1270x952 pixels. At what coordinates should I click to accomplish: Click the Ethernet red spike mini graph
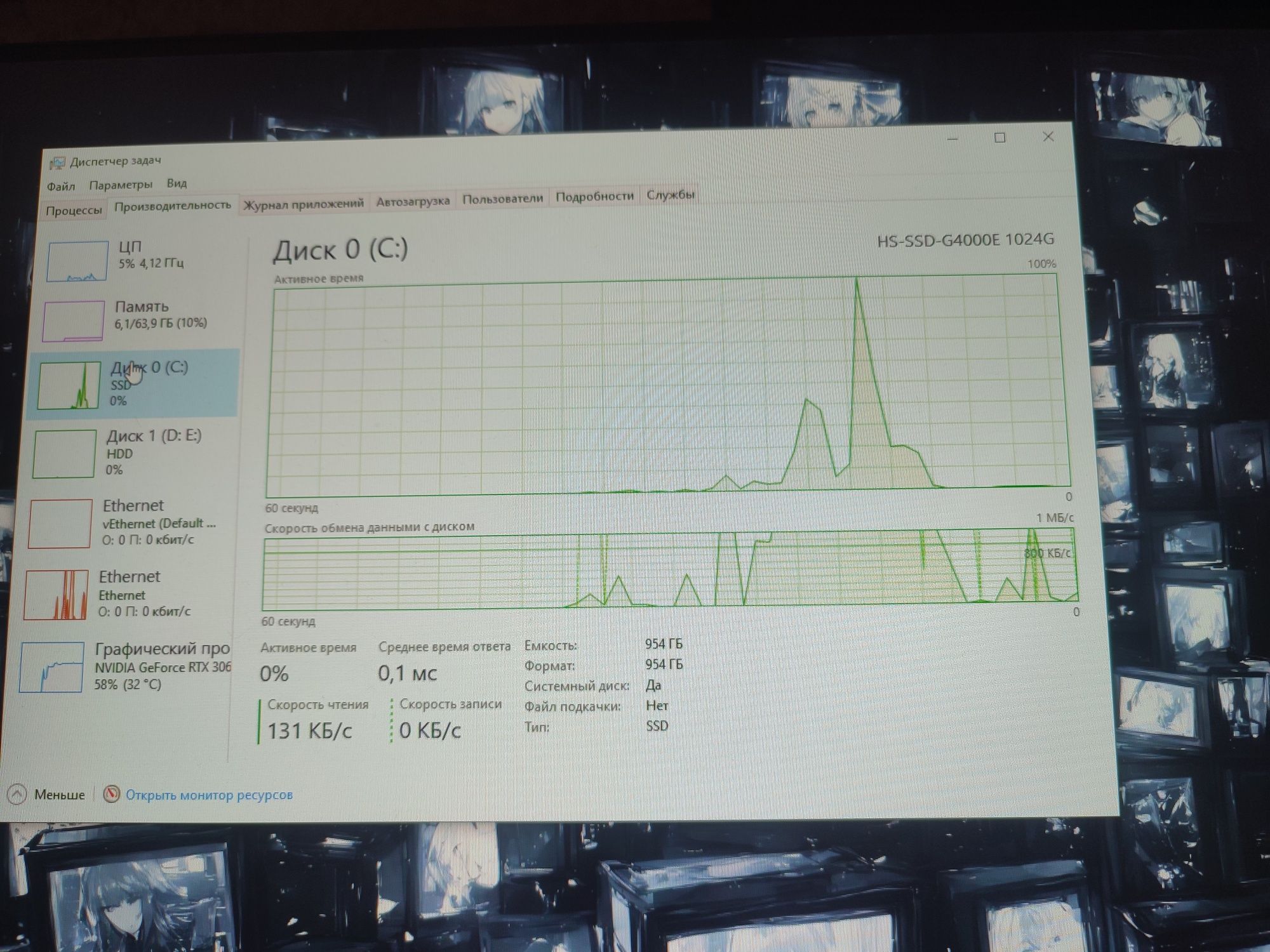(x=57, y=595)
